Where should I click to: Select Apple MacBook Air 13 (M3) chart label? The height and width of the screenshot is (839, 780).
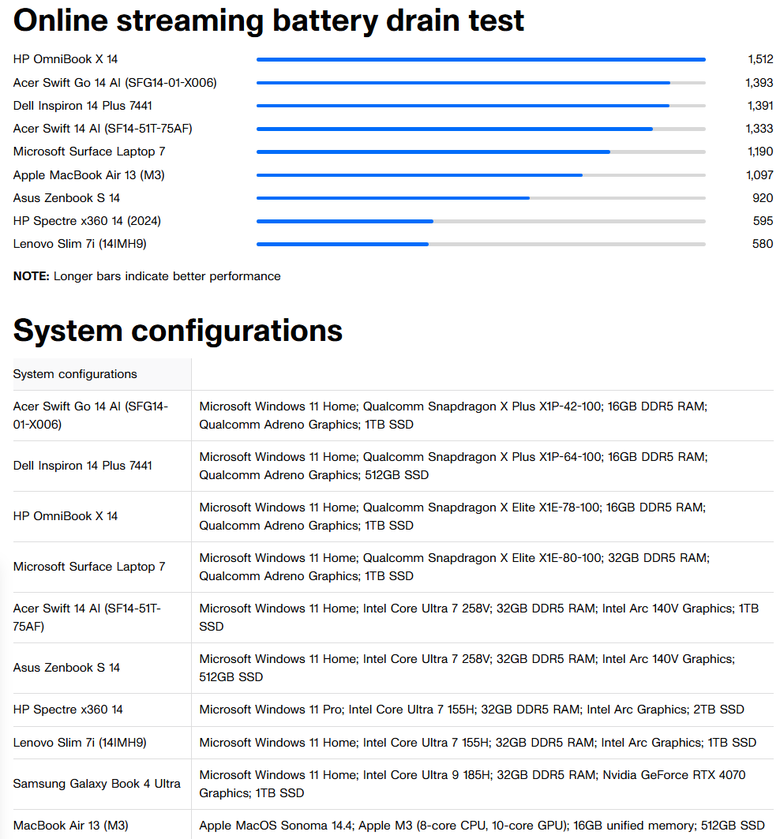[x=89, y=175]
